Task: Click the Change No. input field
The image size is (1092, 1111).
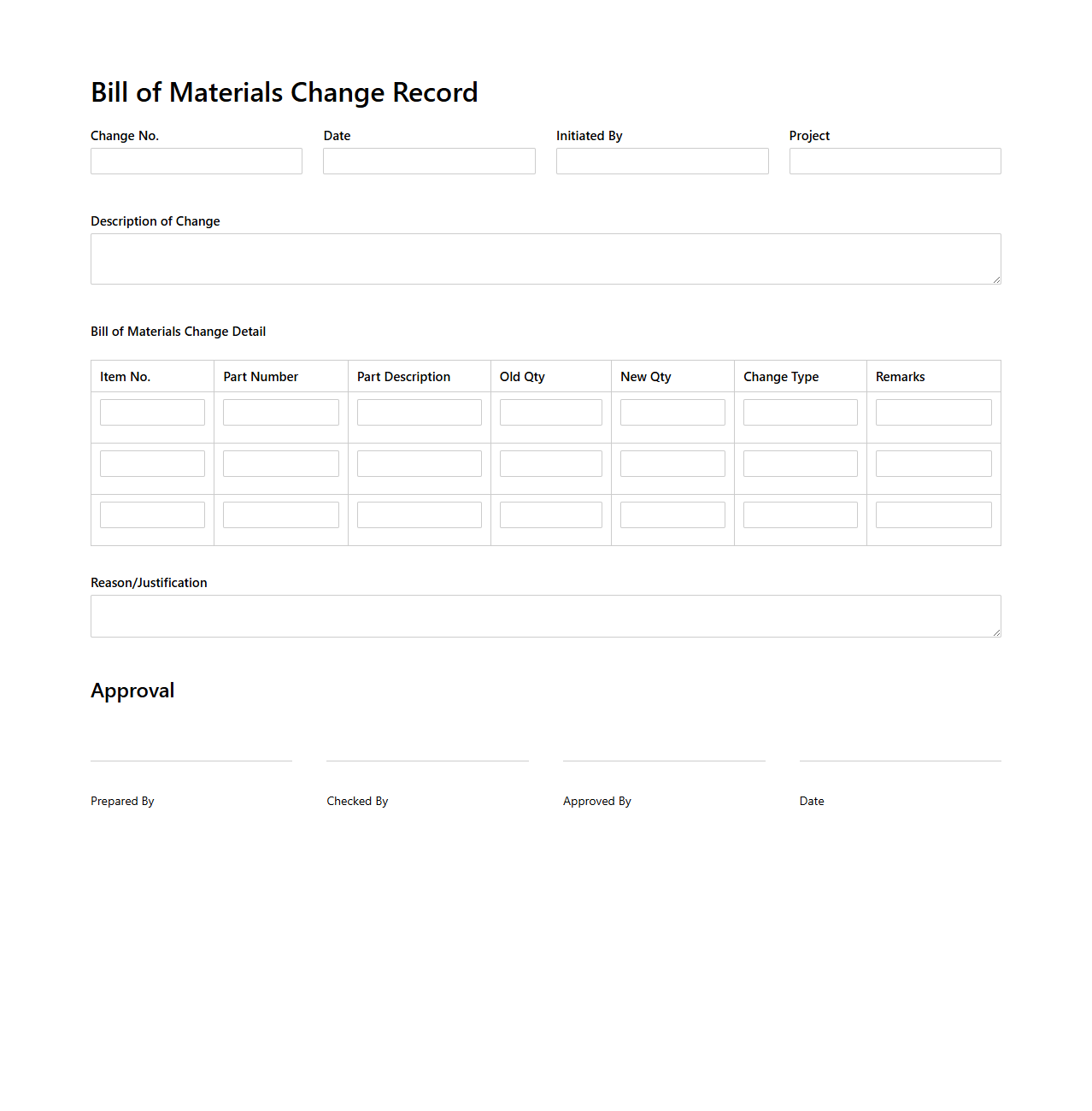Action: [x=196, y=161]
